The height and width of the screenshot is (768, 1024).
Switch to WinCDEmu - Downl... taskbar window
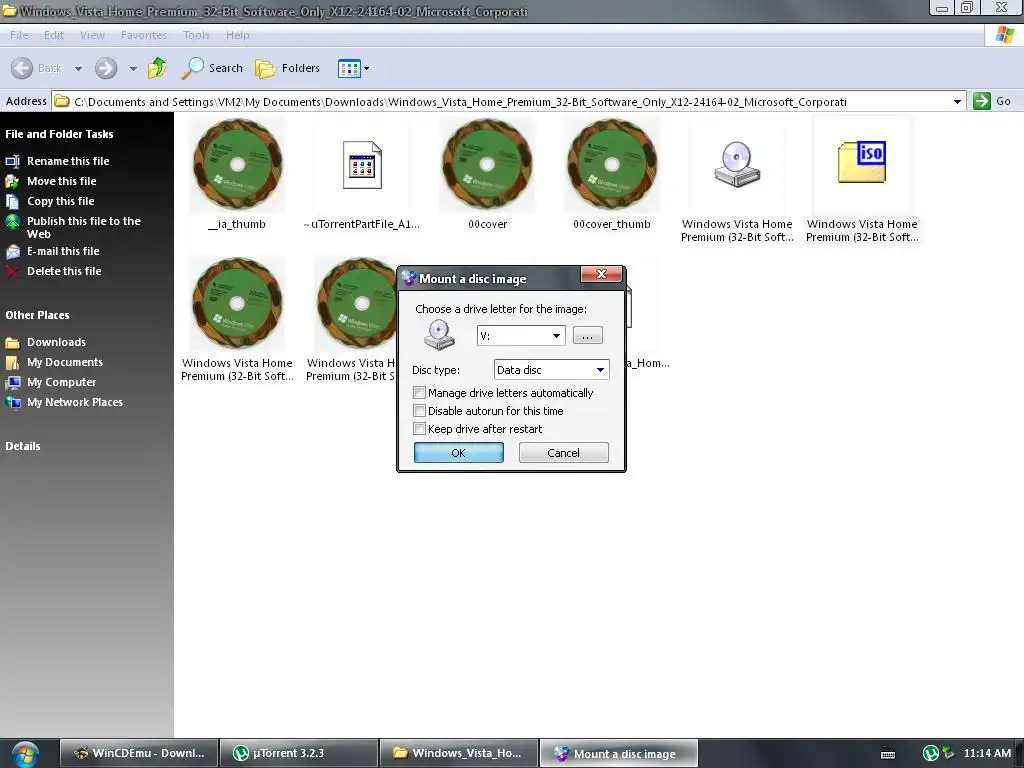pos(140,753)
